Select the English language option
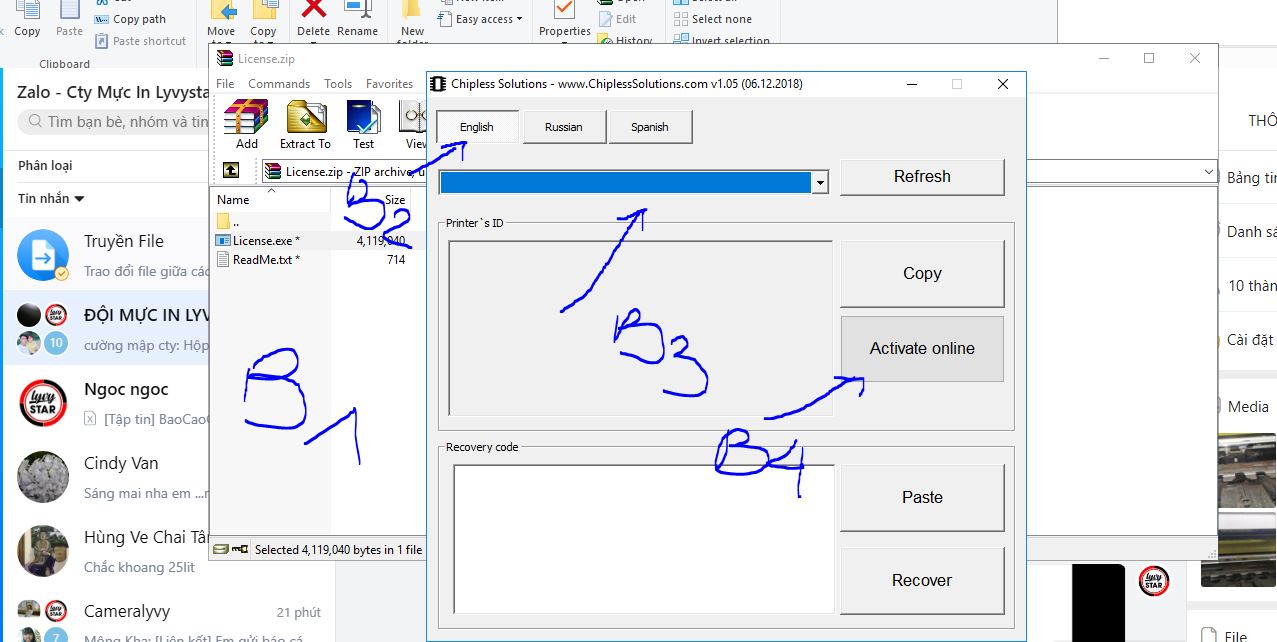The width and height of the screenshot is (1277, 642). click(477, 127)
